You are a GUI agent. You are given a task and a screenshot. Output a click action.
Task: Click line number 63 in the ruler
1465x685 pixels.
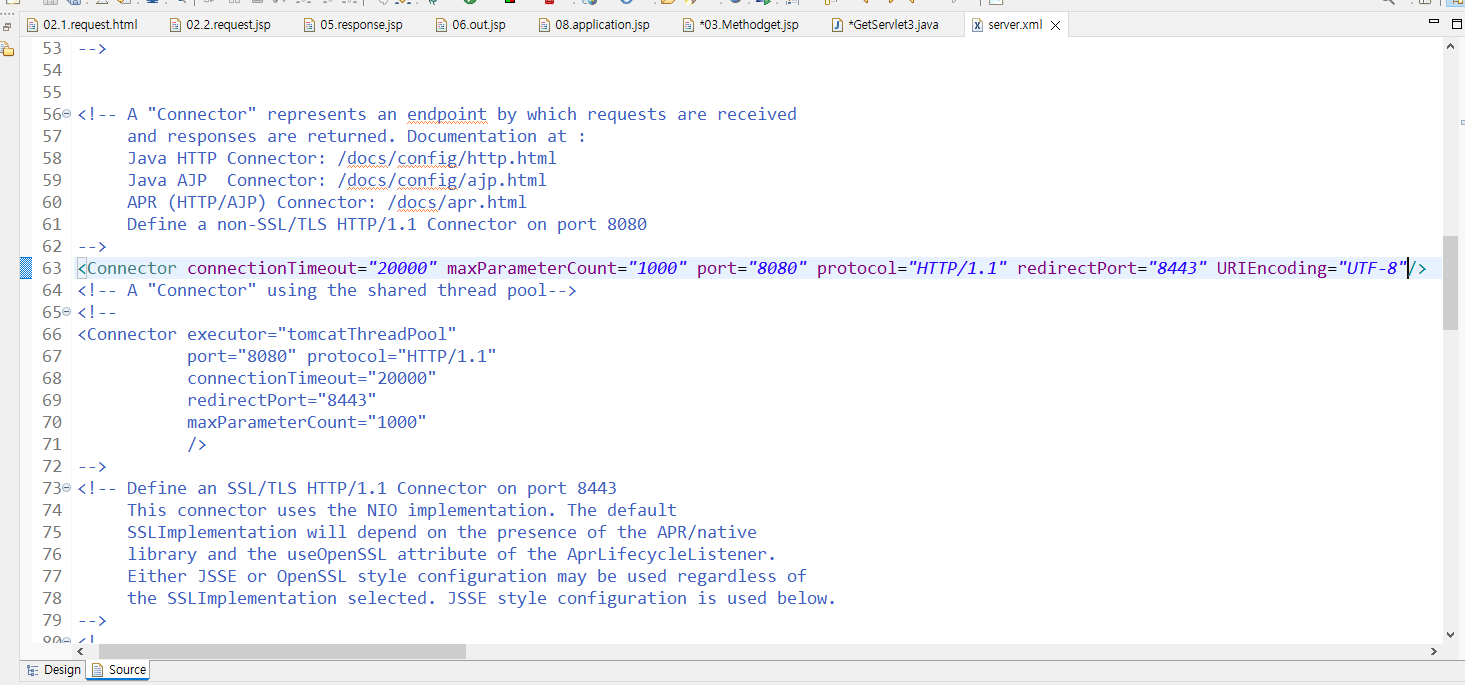point(52,268)
